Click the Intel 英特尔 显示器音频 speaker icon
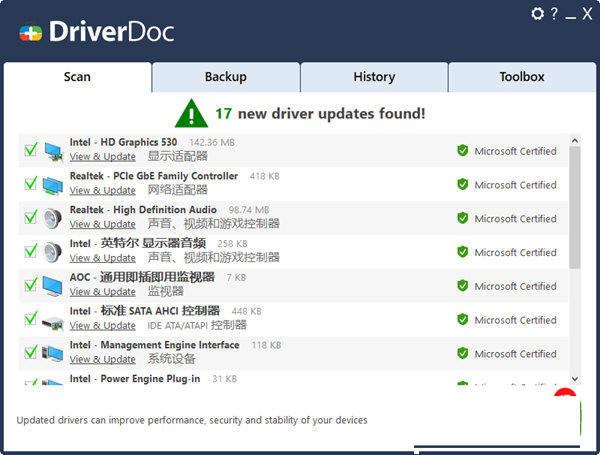600x455 pixels. click(x=52, y=253)
